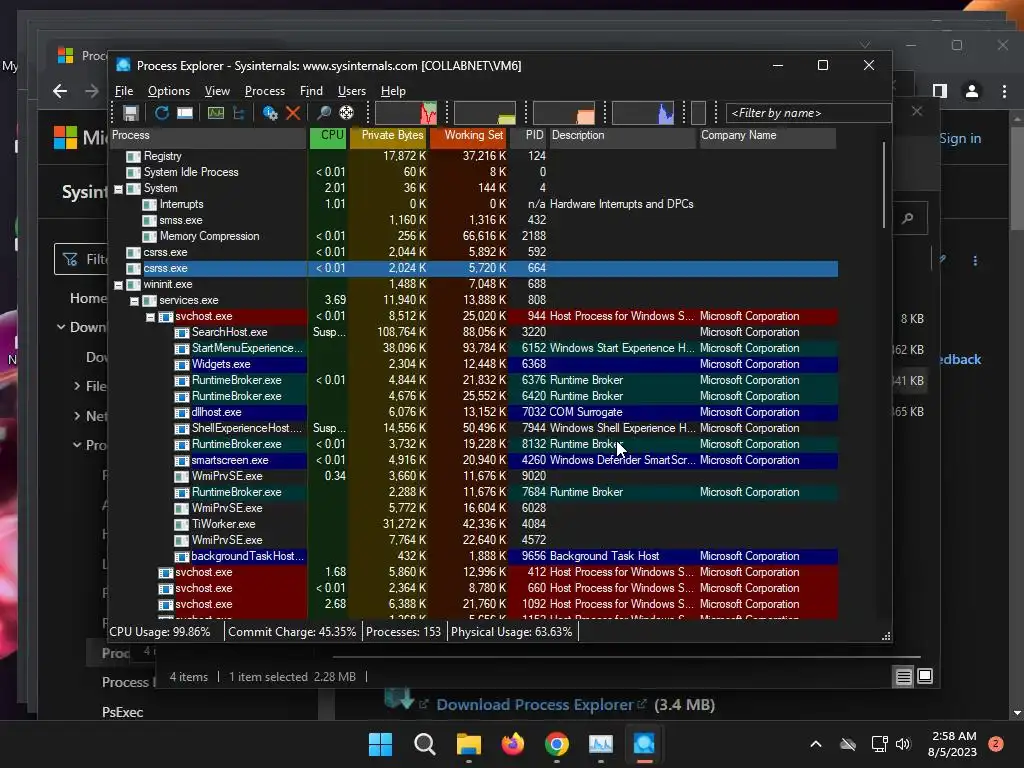Click the I/O activity mini graph
The width and height of the screenshot is (1024, 768).
pos(643,113)
